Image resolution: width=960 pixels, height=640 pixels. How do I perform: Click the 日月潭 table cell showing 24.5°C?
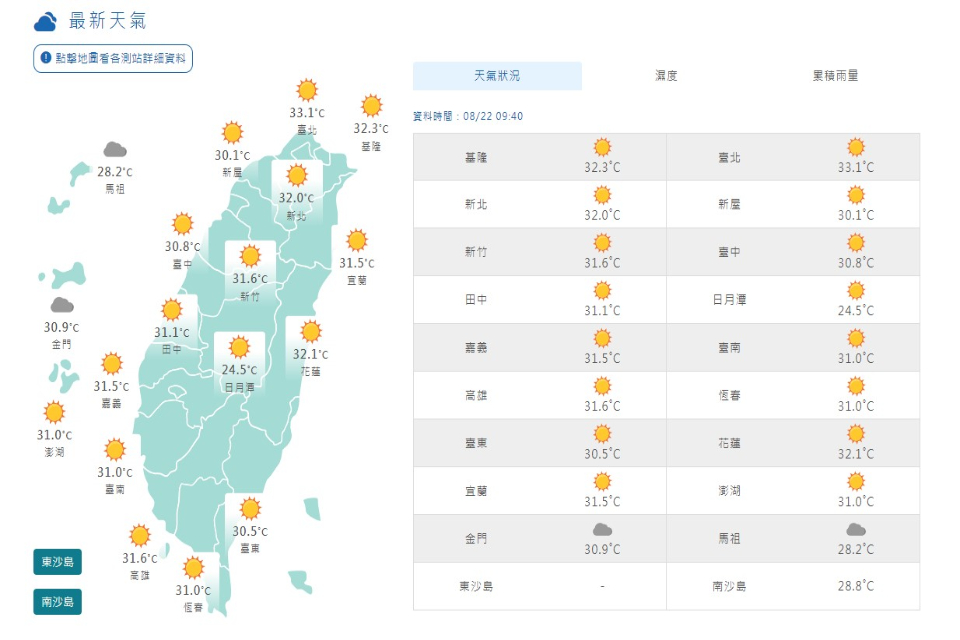coord(855,299)
